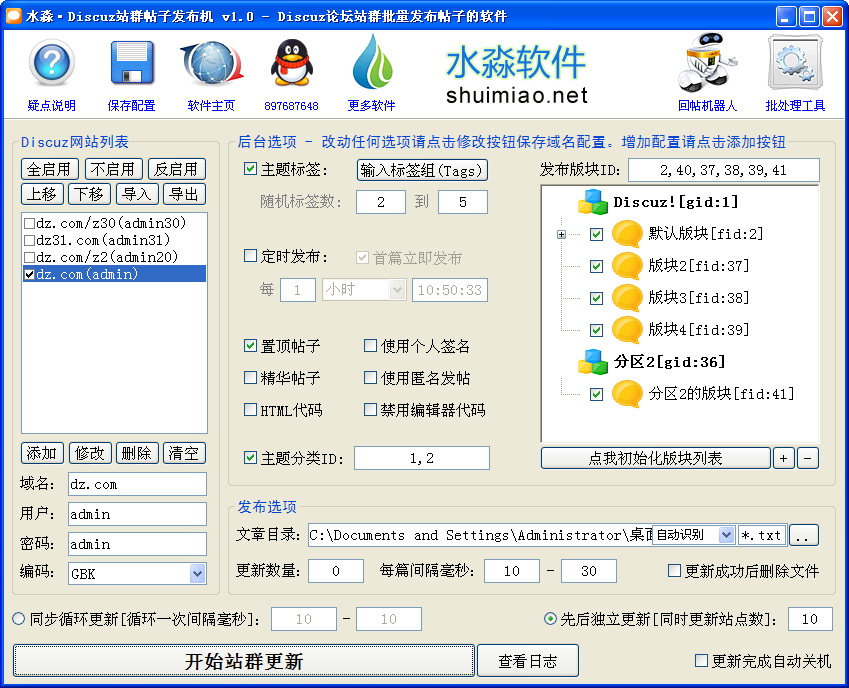Screen dimensions: 849x688
Task: Click the 反启用 button
Action: [177, 169]
